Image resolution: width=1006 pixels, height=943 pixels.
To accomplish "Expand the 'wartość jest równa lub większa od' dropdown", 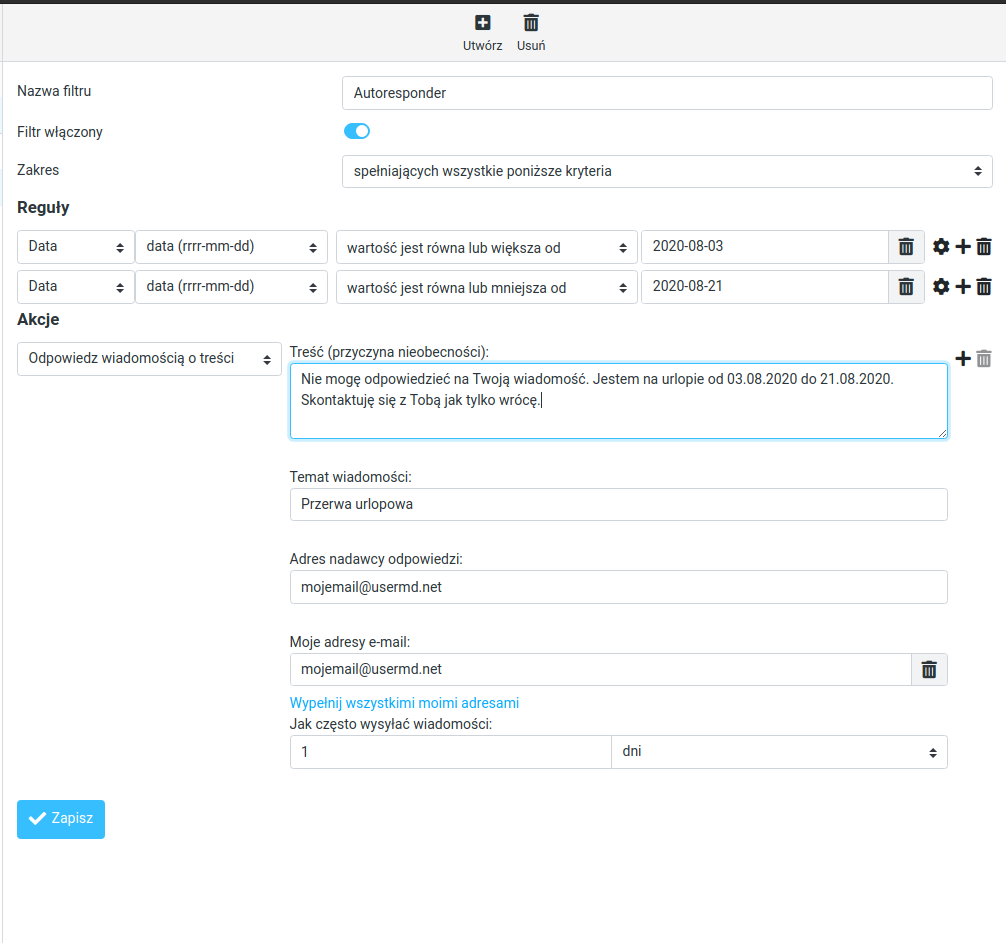I will (x=486, y=247).
